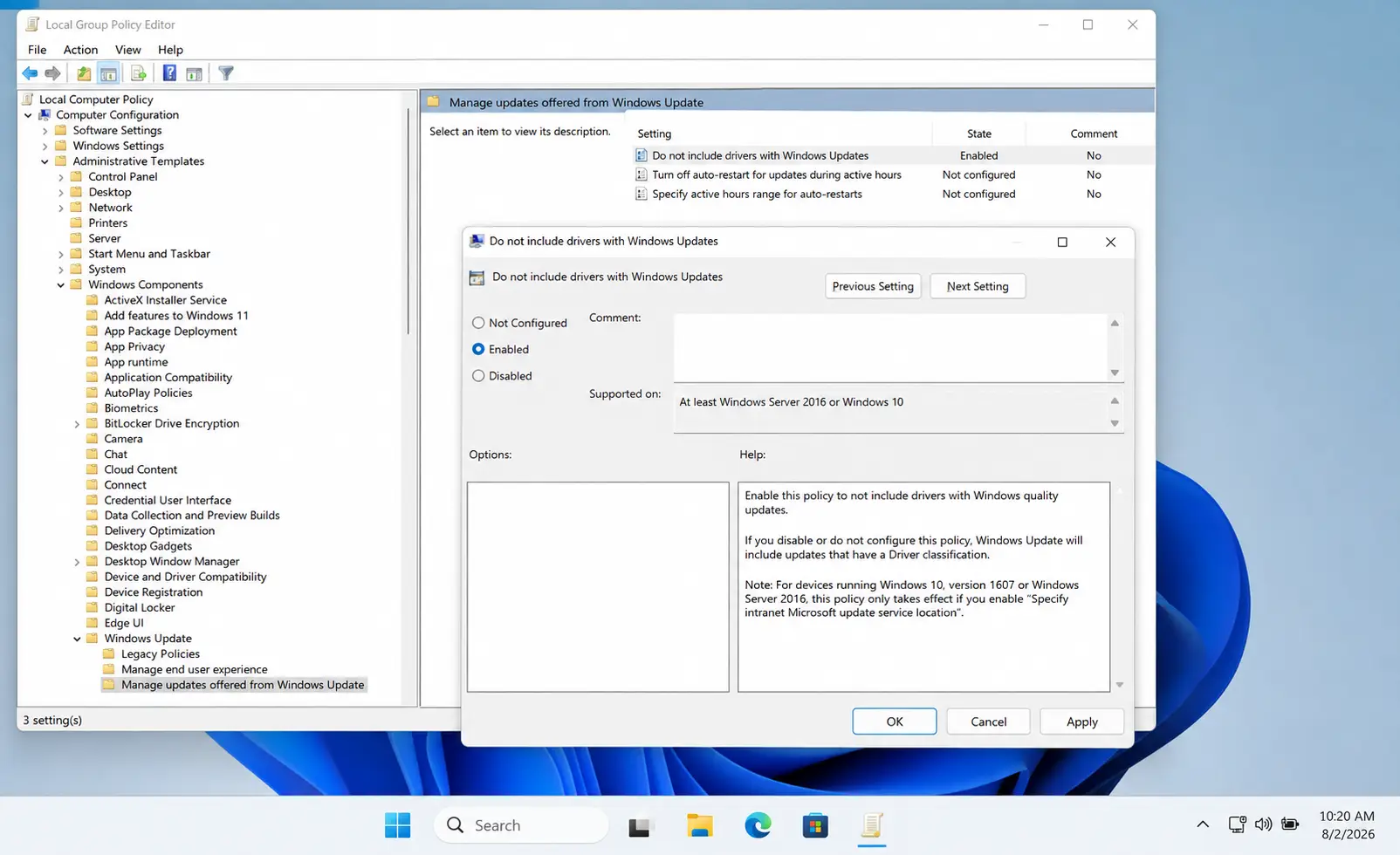
Task: Select Legacy Policies in the tree
Action: coord(161,654)
